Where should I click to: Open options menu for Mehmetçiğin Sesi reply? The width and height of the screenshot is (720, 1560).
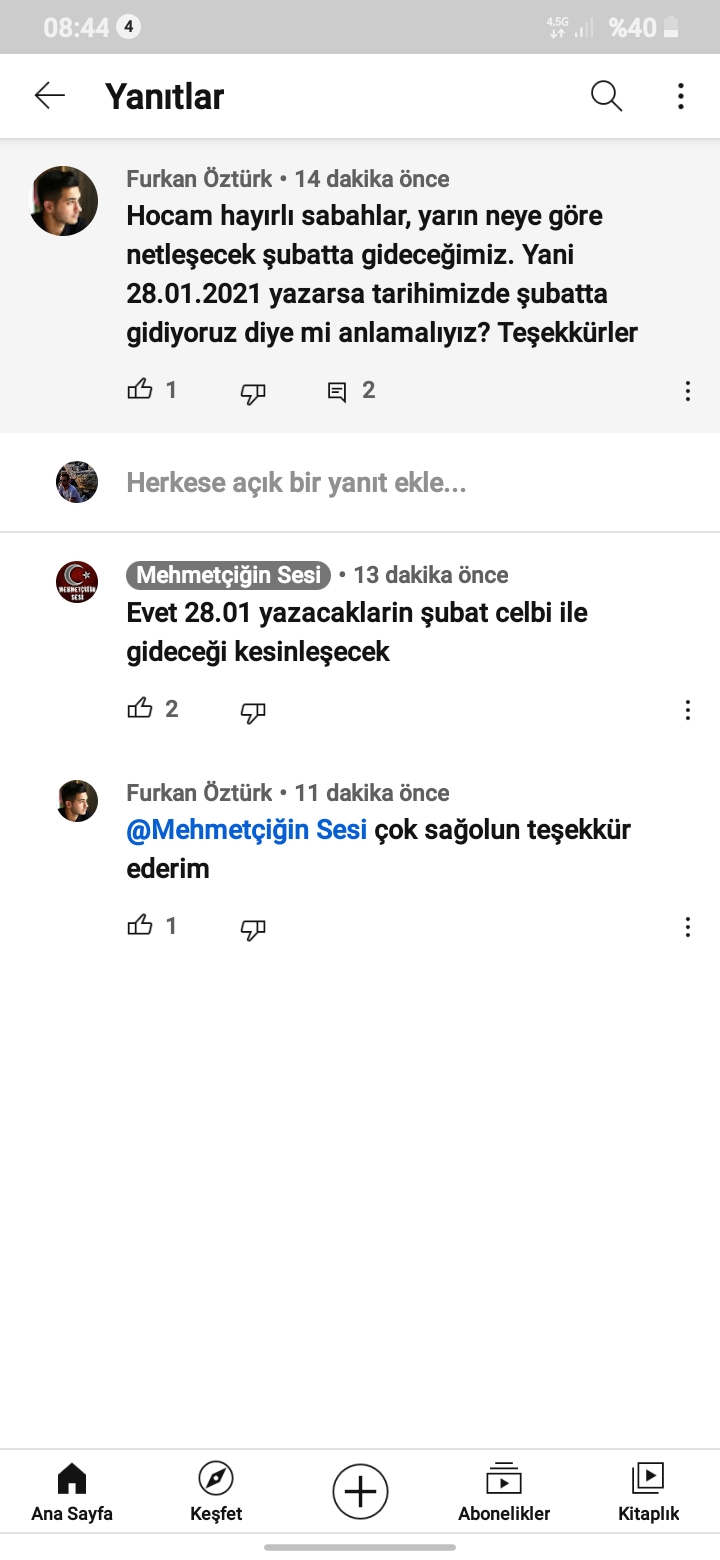688,710
